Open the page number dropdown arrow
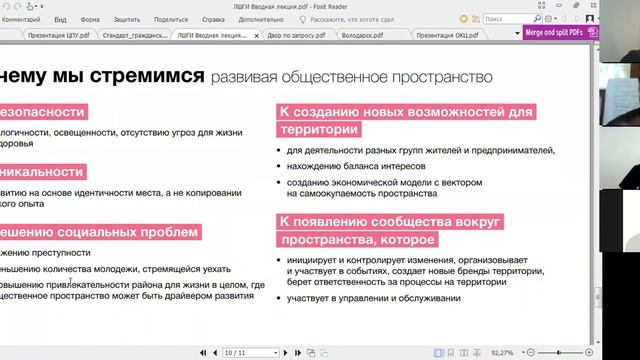The height and width of the screenshot is (360, 640). tap(276, 353)
